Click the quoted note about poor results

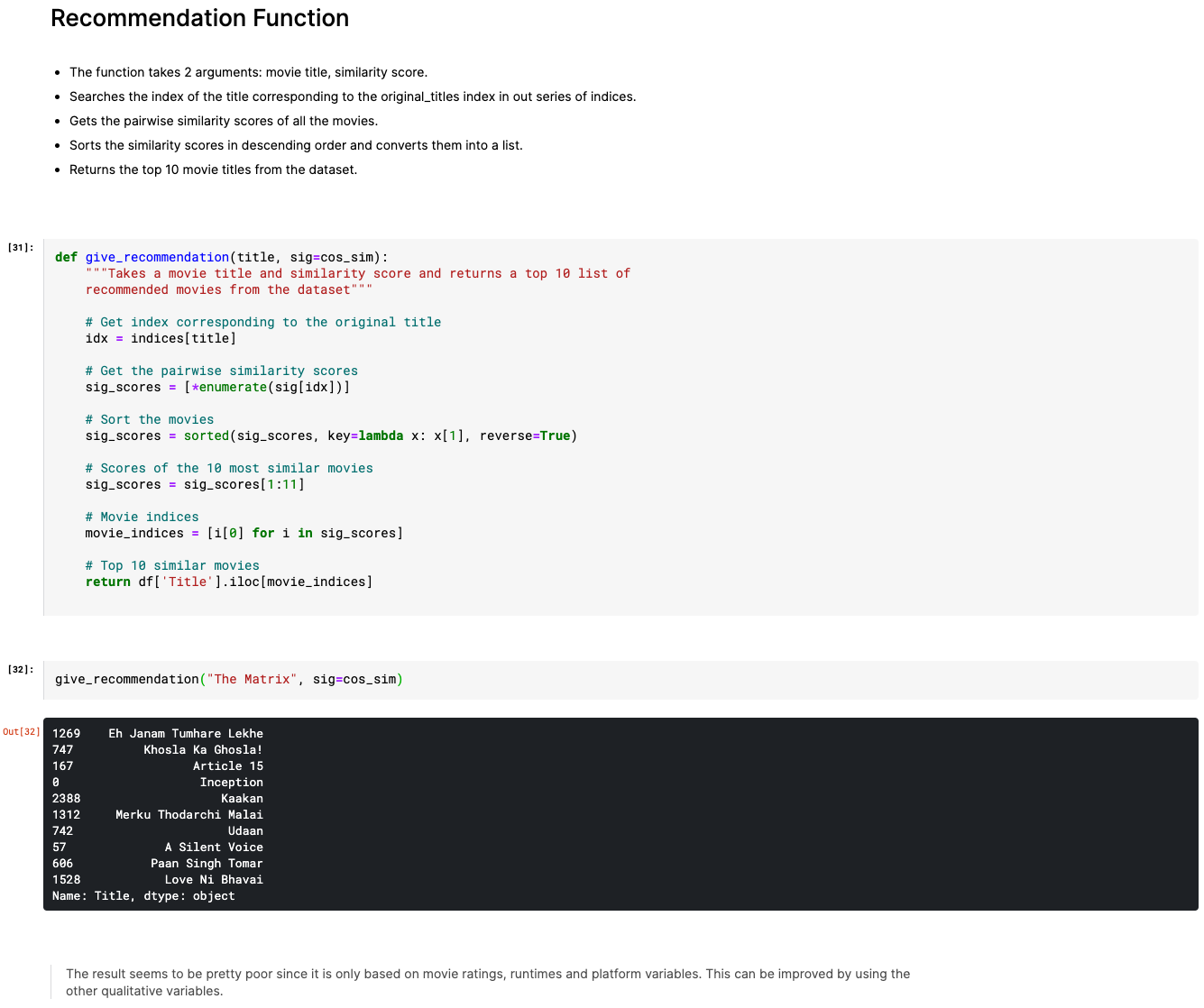[x=487, y=982]
